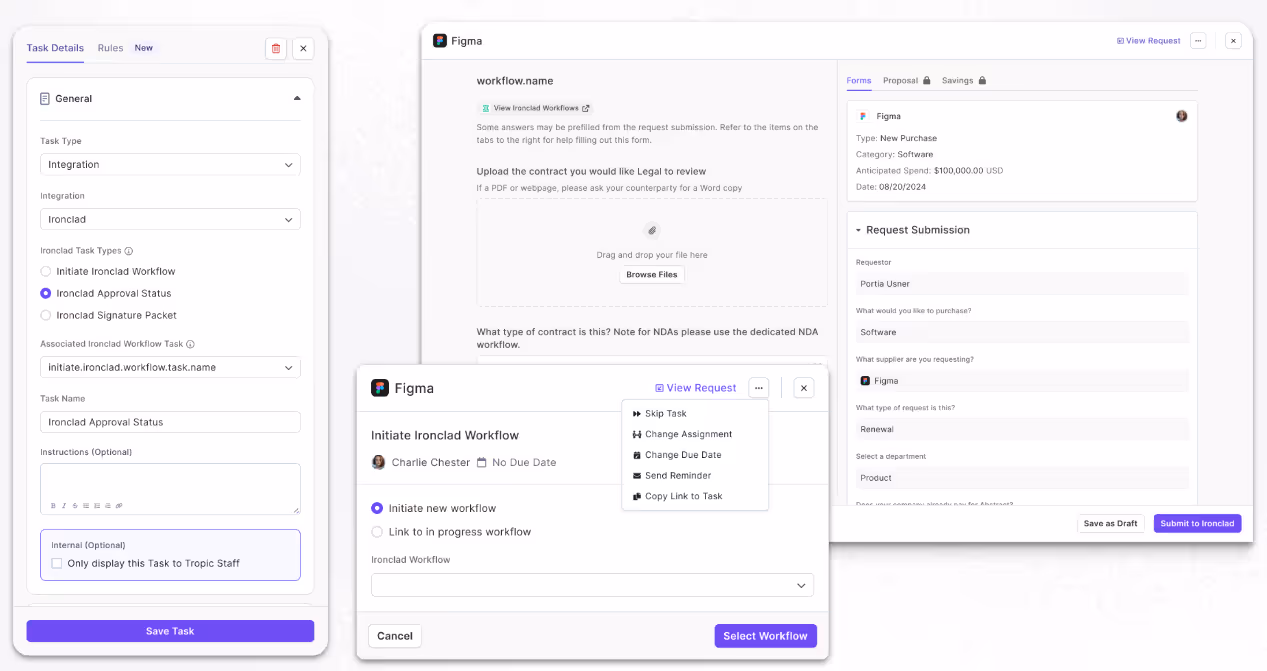Click the Submit to Ironclad button
Viewport: 1267px width, 671px height.
click(1197, 523)
